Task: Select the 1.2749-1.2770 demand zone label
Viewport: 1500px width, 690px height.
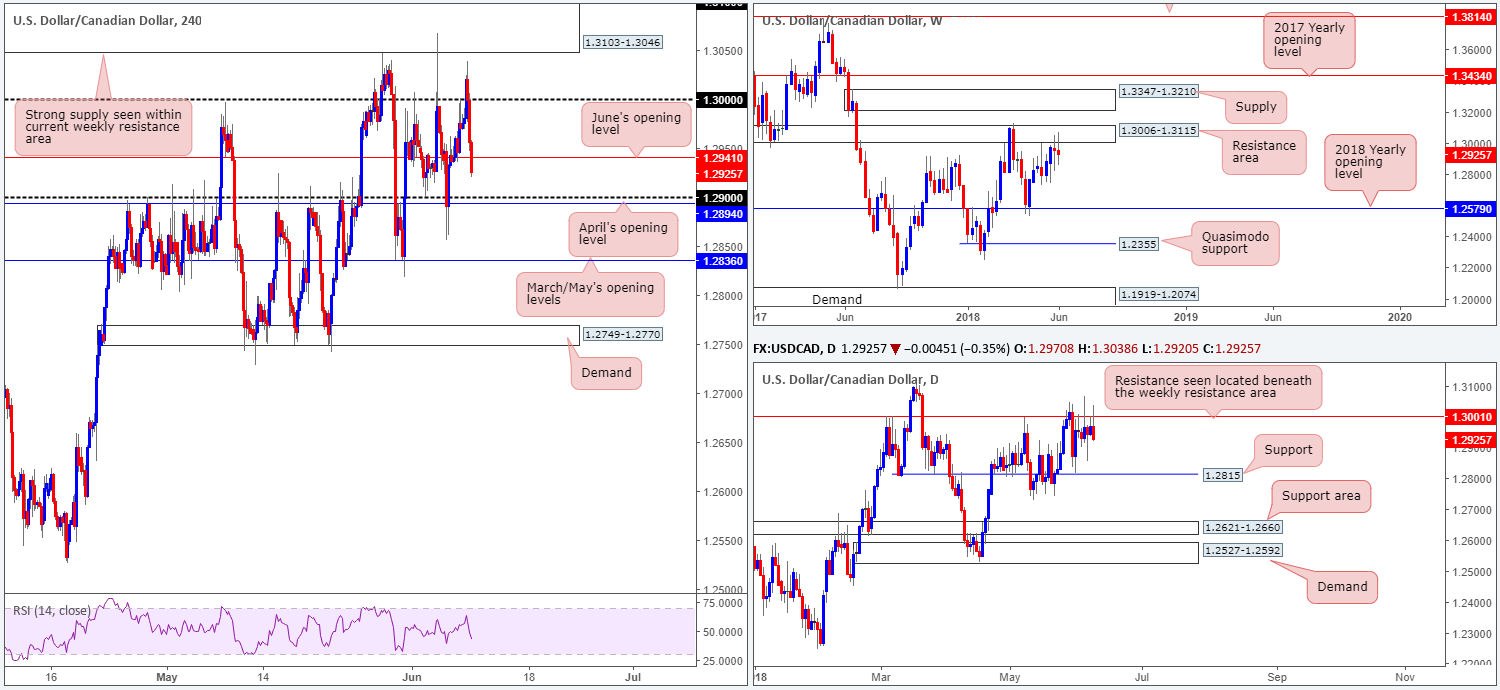Action: pos(622,335)
